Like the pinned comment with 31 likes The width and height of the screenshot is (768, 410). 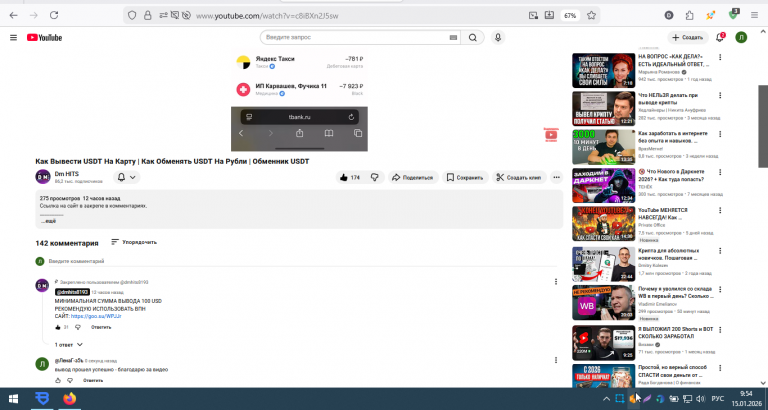click(x=58, y=327)
